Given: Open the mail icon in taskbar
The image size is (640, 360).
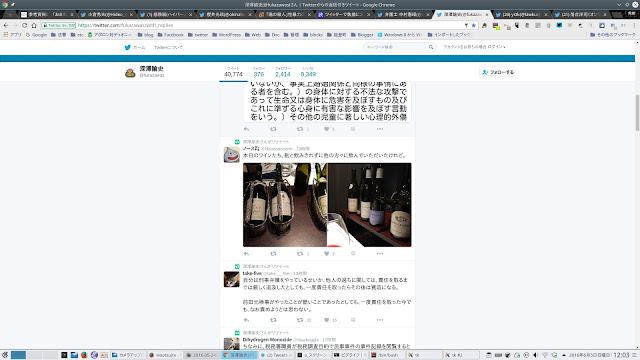Looking at the screenshot, I should pyautogui.click(x=74, y=355).
